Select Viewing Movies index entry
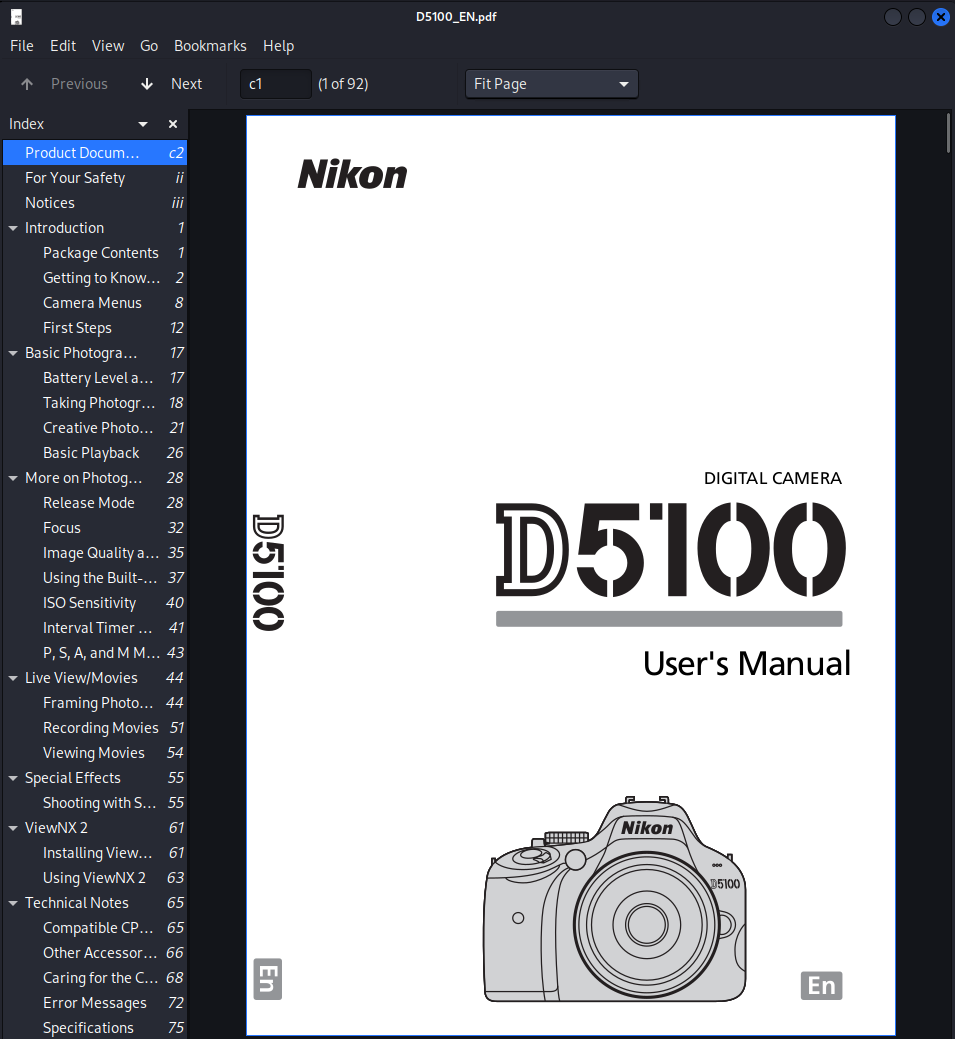This screenshot has width=955, height=1039. [x=95, y=753]
